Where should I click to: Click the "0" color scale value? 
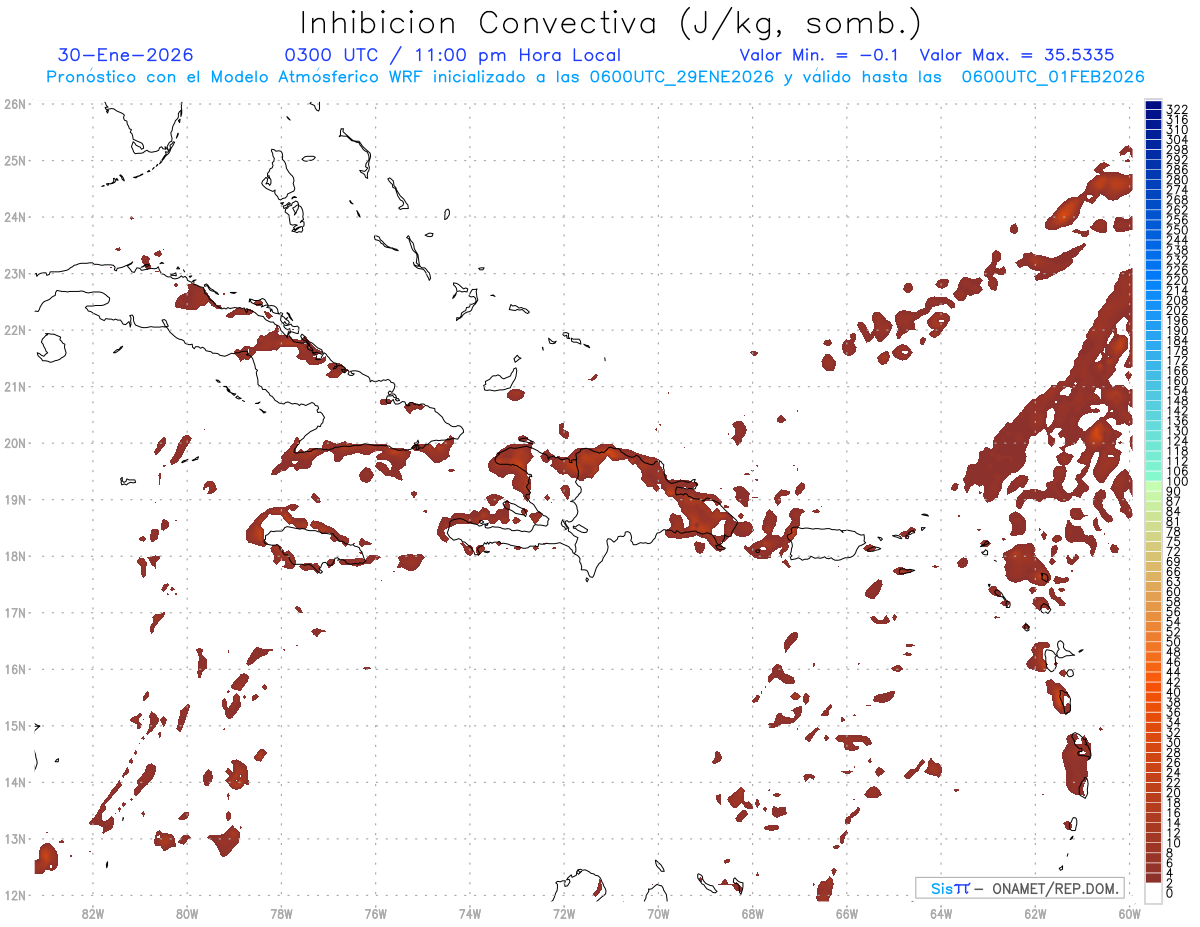(1170, 893)
